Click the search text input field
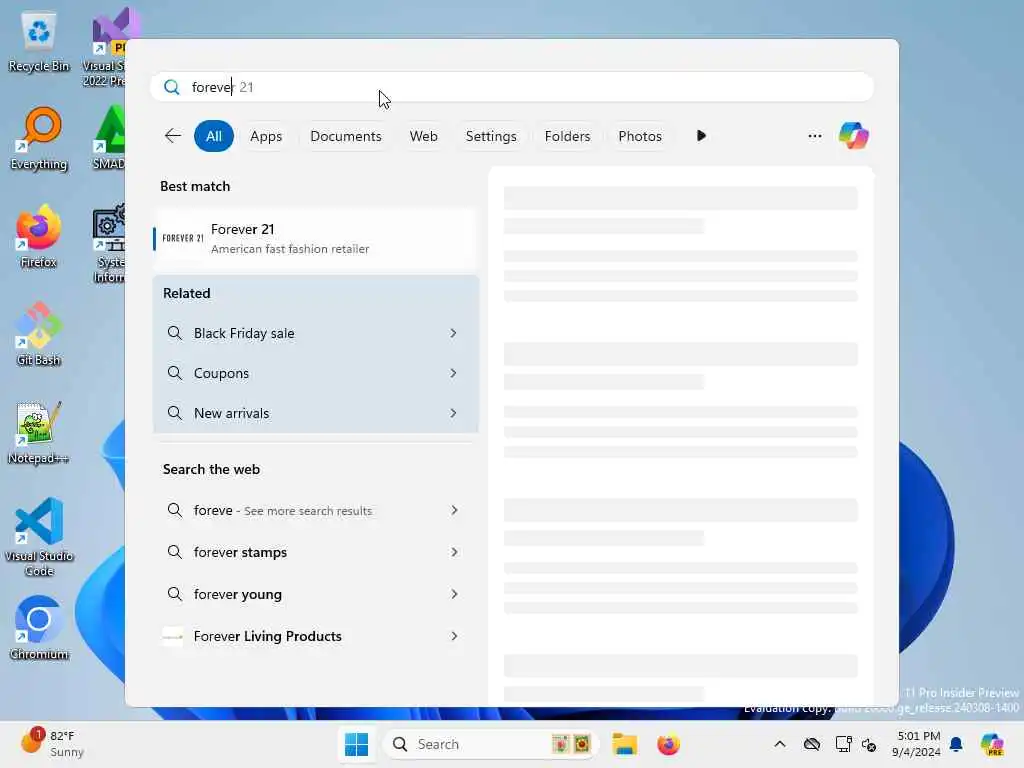 tap(512, 87)
